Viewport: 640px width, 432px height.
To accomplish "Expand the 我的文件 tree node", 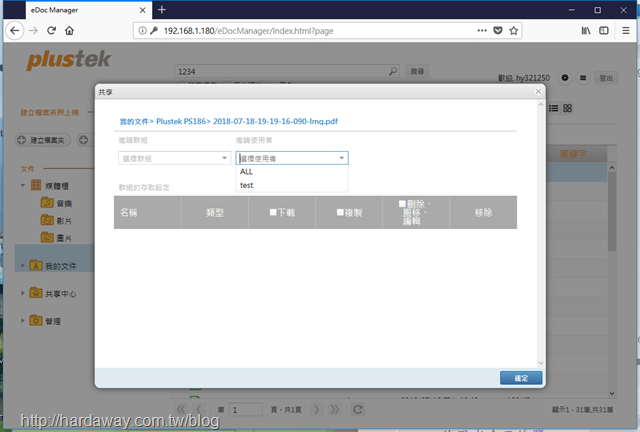I will (x=23, y=265).
